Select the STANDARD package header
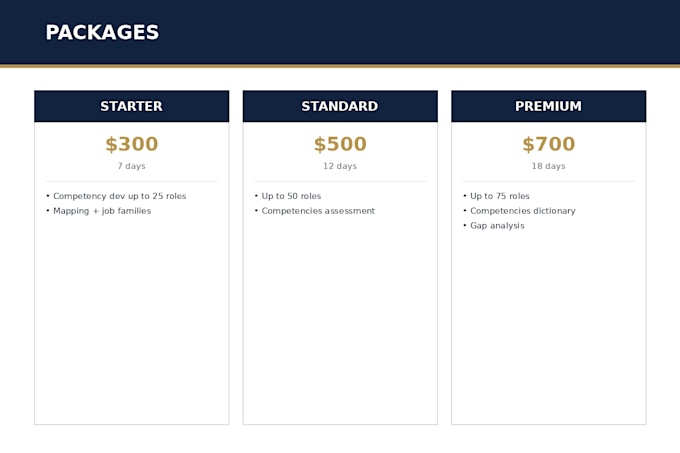 340,106
